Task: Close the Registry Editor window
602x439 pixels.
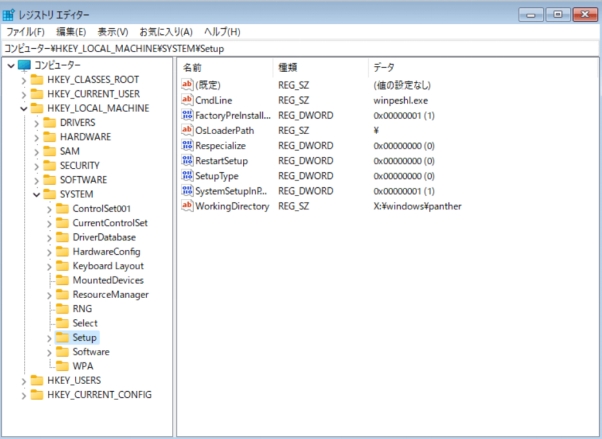Action: (x=585, y=15)
